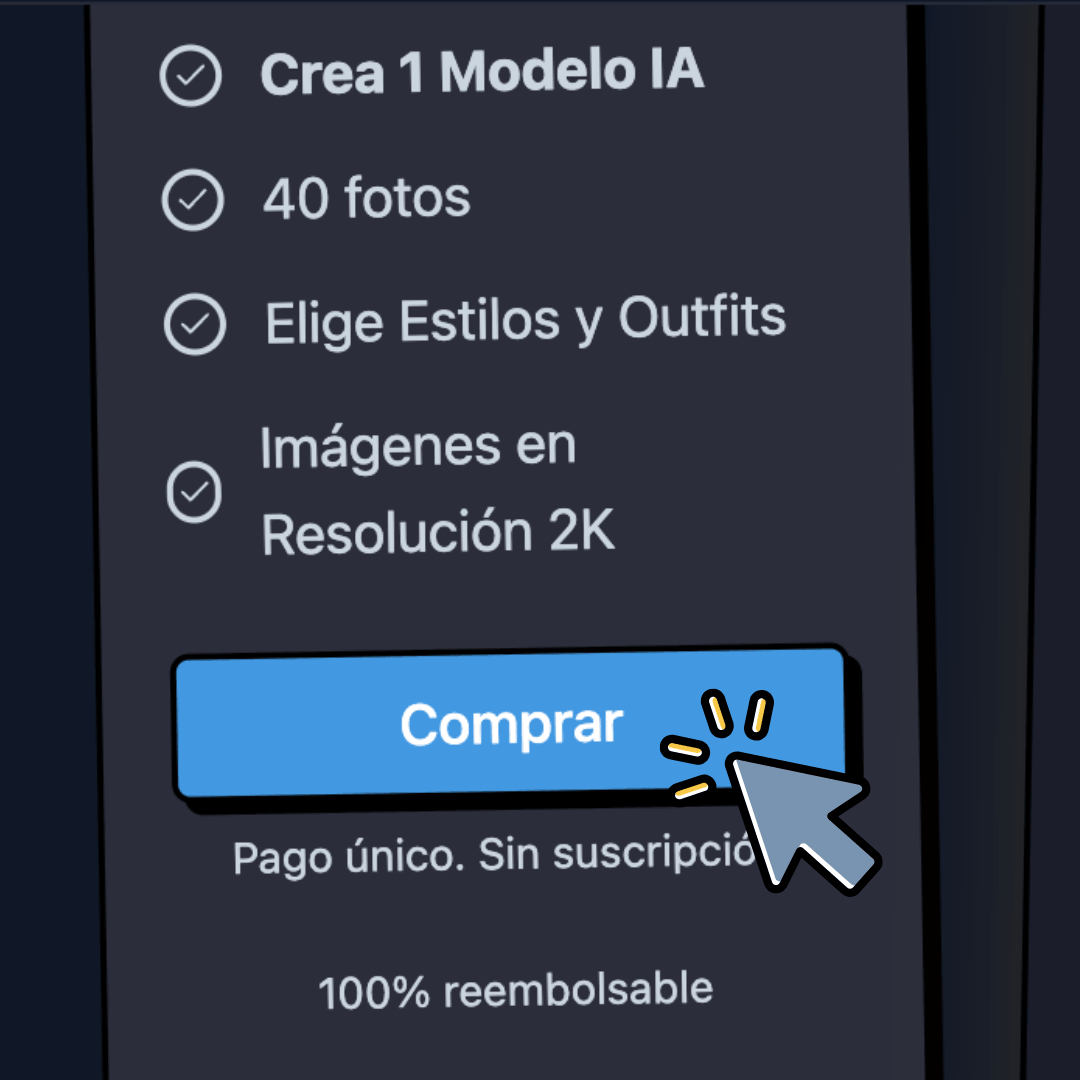Click the letters IA in the bold heading

(x=676, y=69)
